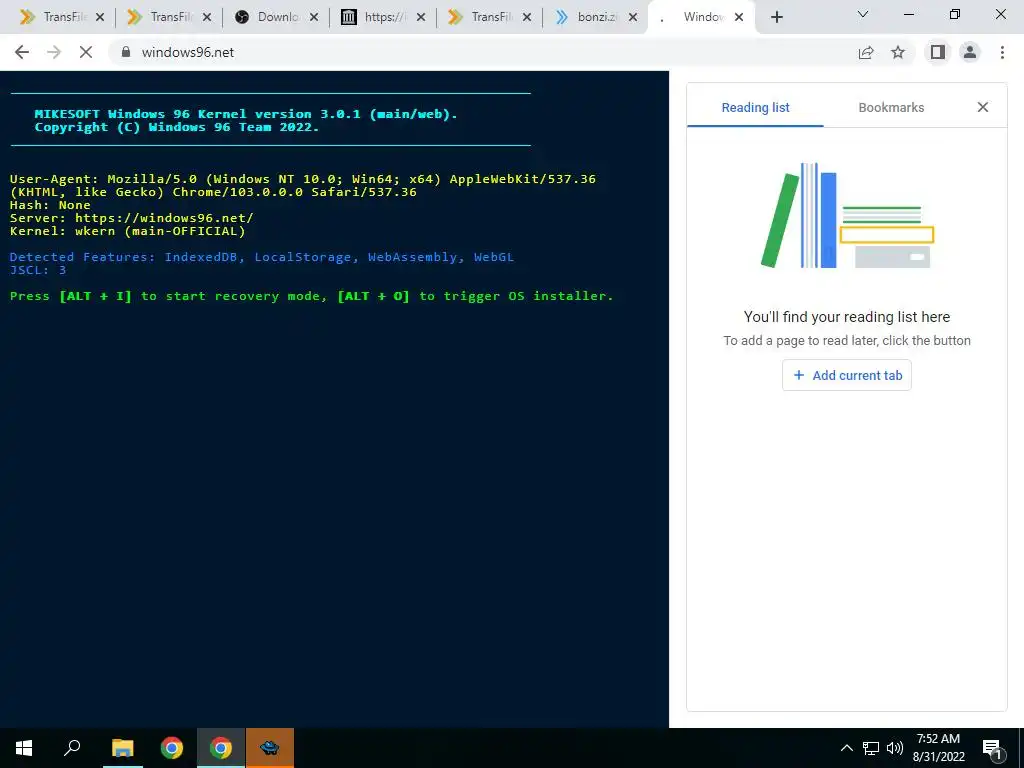The width and height of the screenshot is (1024, 768).
Task: Open the orange-highlighted taskbar app
Action: point(270,748)
